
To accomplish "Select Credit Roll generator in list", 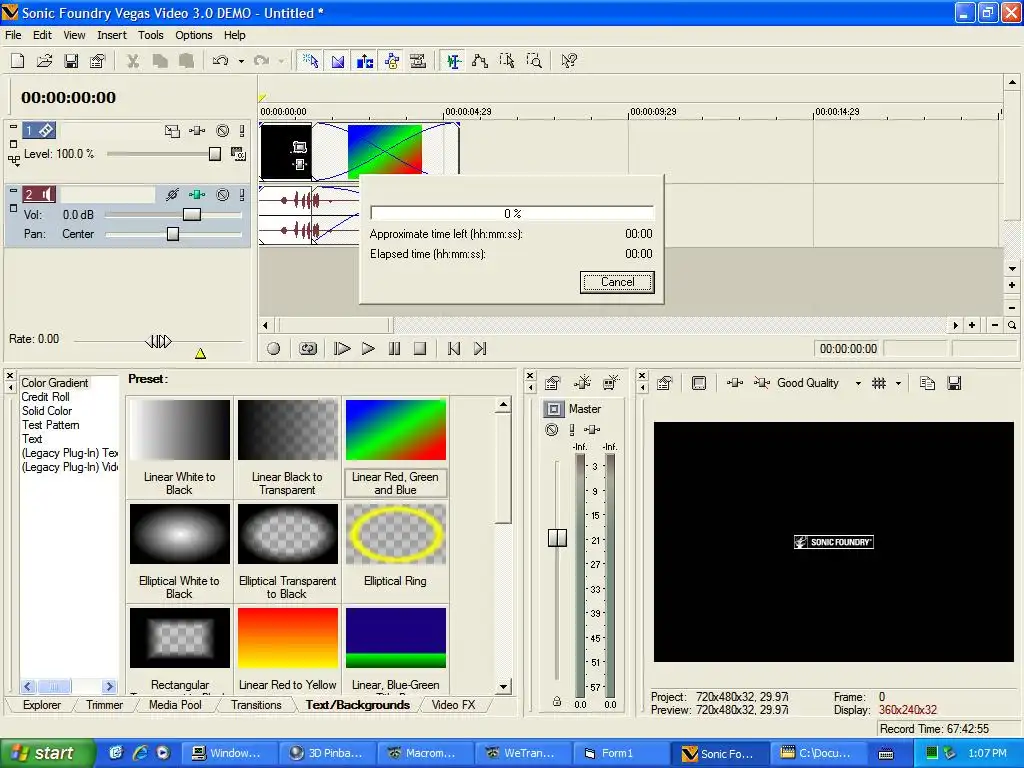I will pyautogui.click(x=45, y=397).
